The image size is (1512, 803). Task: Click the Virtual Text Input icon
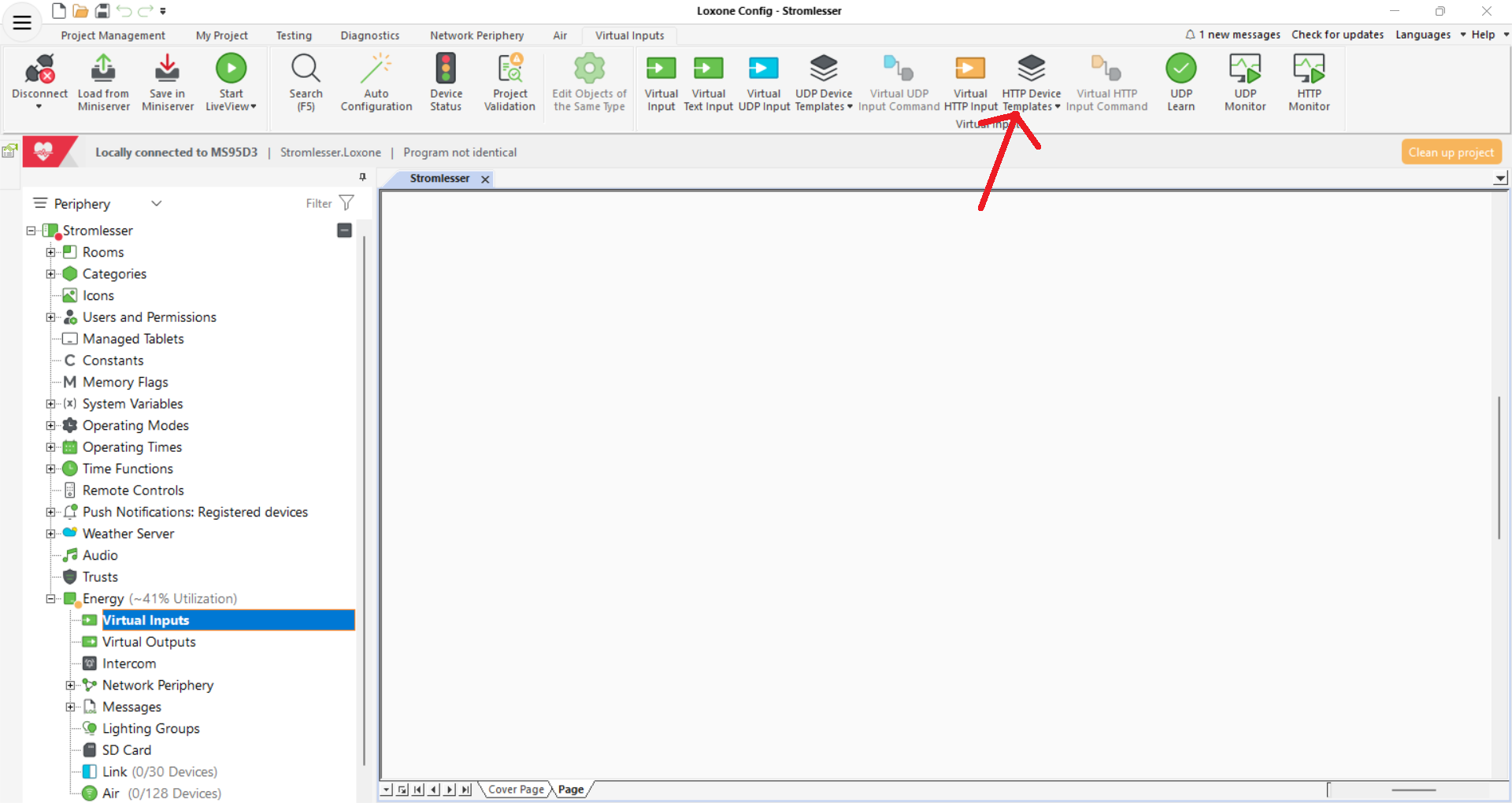[x=707, y=81]
